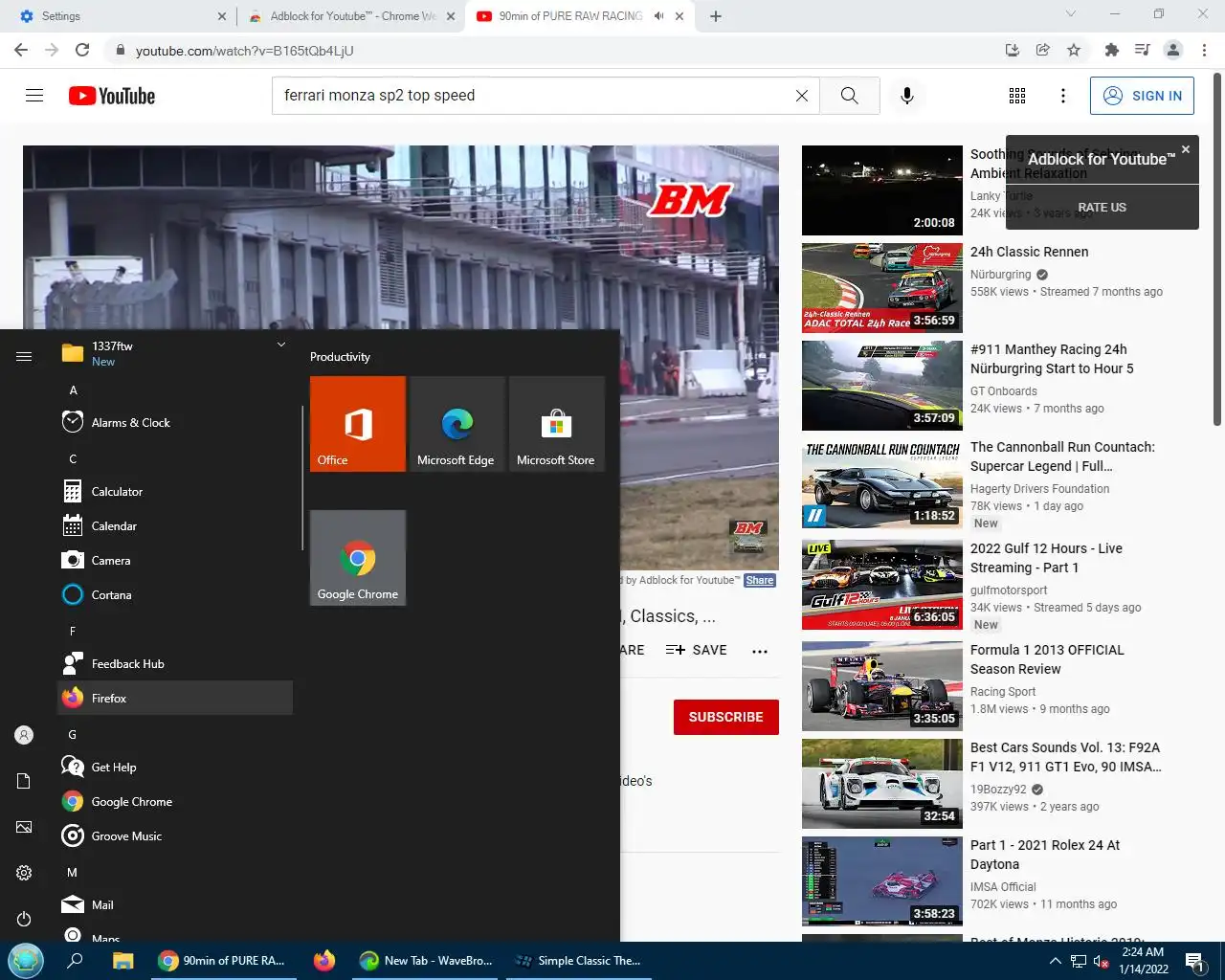The height and width of the screenshot is (980, 1225).
Task: Expand the 1337ftw folder in the Start menu
Action: 175,353
